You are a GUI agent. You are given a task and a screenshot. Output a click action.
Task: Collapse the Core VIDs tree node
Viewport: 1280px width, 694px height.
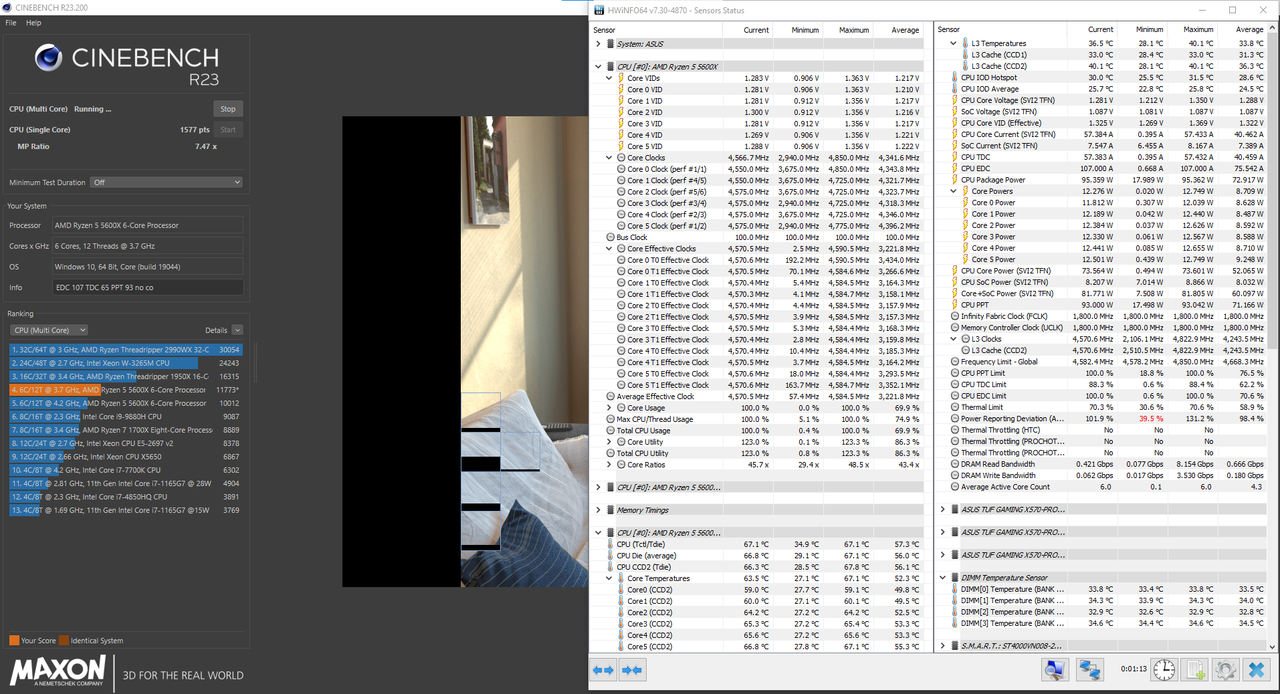click(609, 78)
